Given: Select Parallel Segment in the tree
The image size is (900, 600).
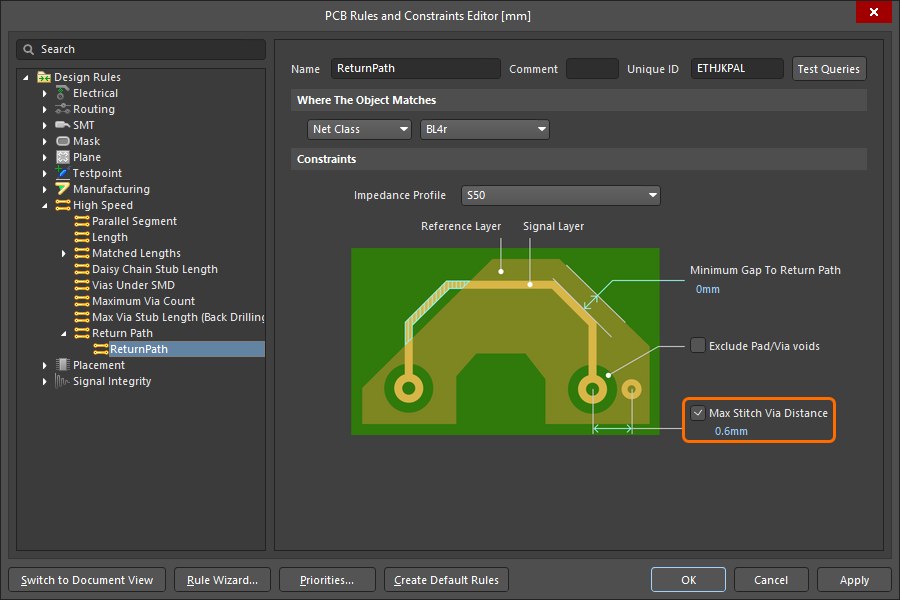Looking at the screenshot, I should pos(134,221).
